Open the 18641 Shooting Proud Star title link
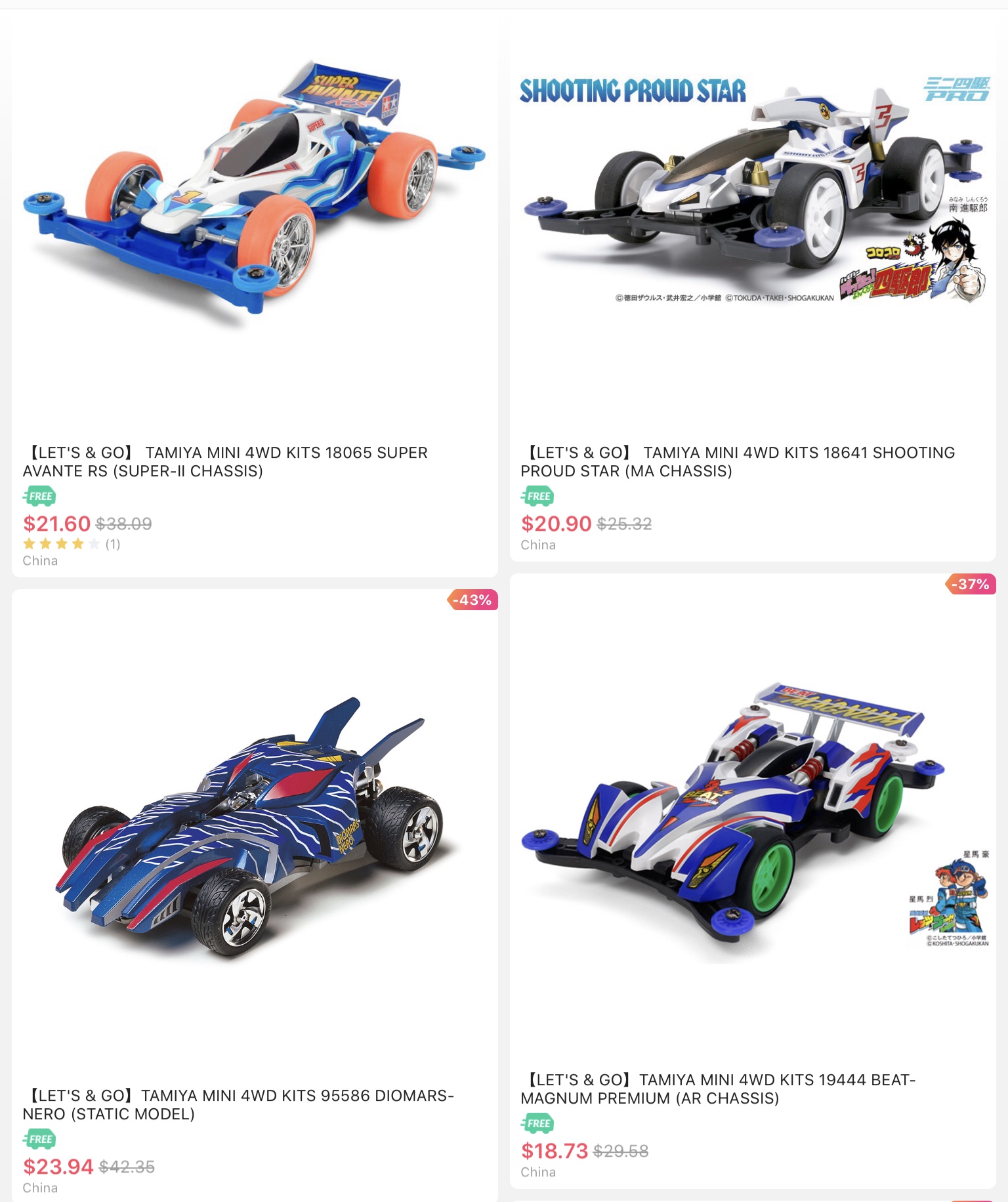Screen dimensions: 1008x1202 pos(738,462)
